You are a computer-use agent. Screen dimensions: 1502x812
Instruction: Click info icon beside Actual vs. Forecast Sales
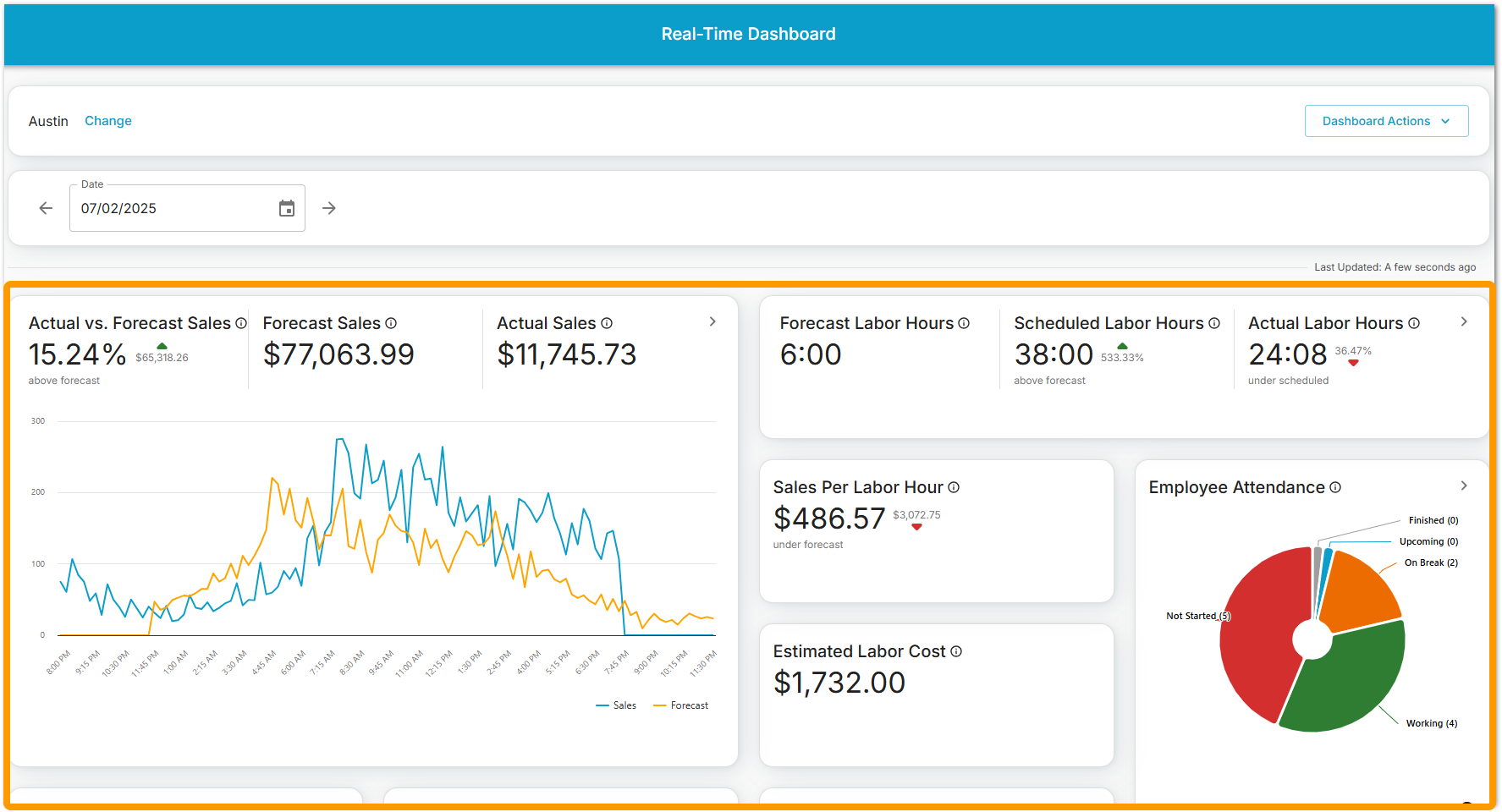(x=241, y=323)
